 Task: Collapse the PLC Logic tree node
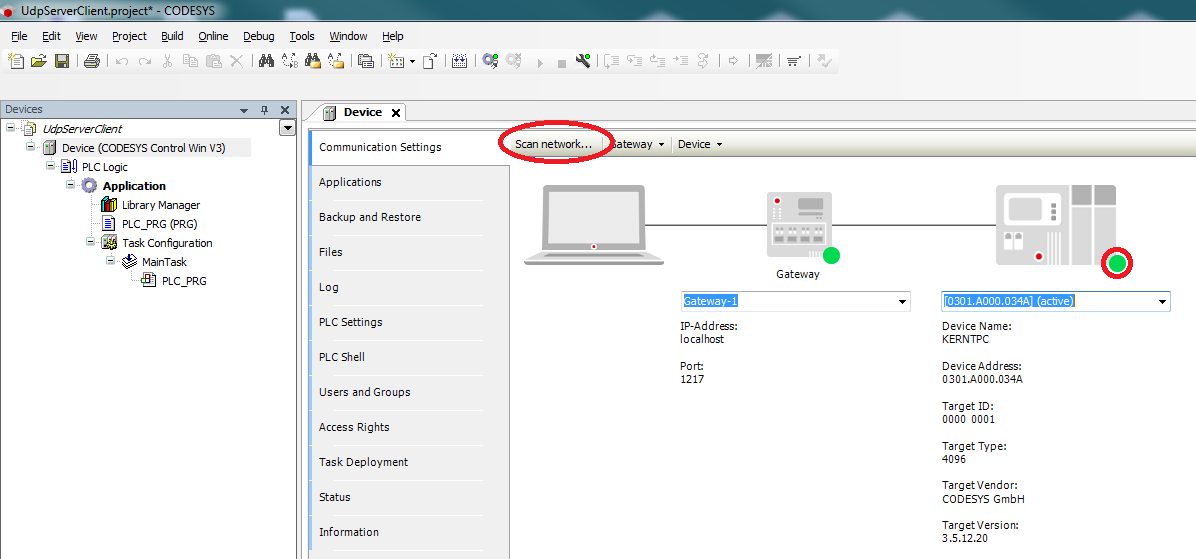[50, 167]
